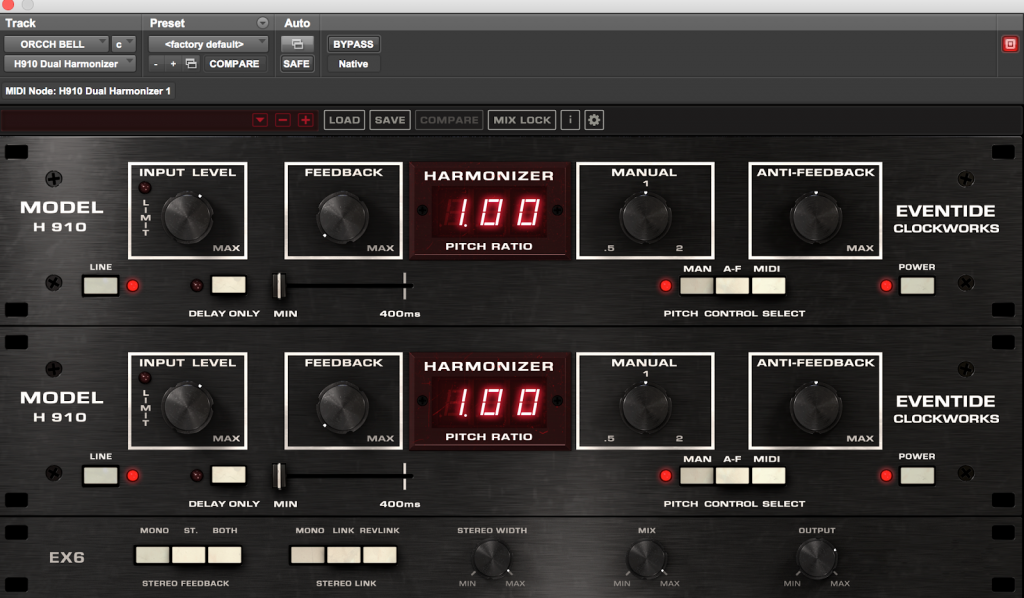Click the lower unit's Anti-Feedback knob
Viewport: 1024px width, 598px height.
point(816,407)
